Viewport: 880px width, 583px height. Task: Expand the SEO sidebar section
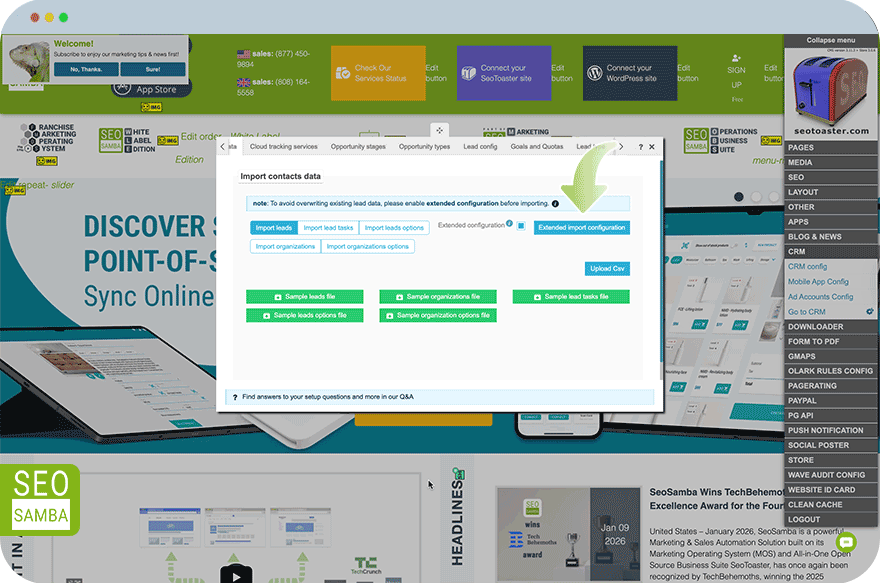coord(831,177)
